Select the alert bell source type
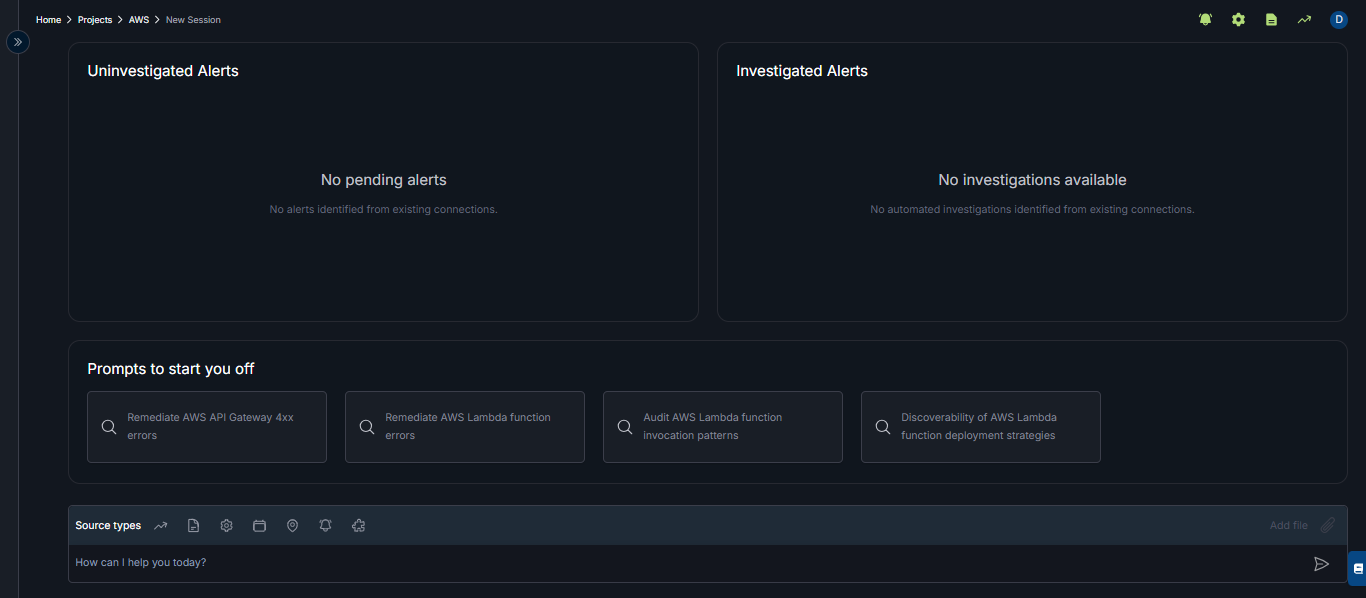1366x598 pixels. point(325,525)
